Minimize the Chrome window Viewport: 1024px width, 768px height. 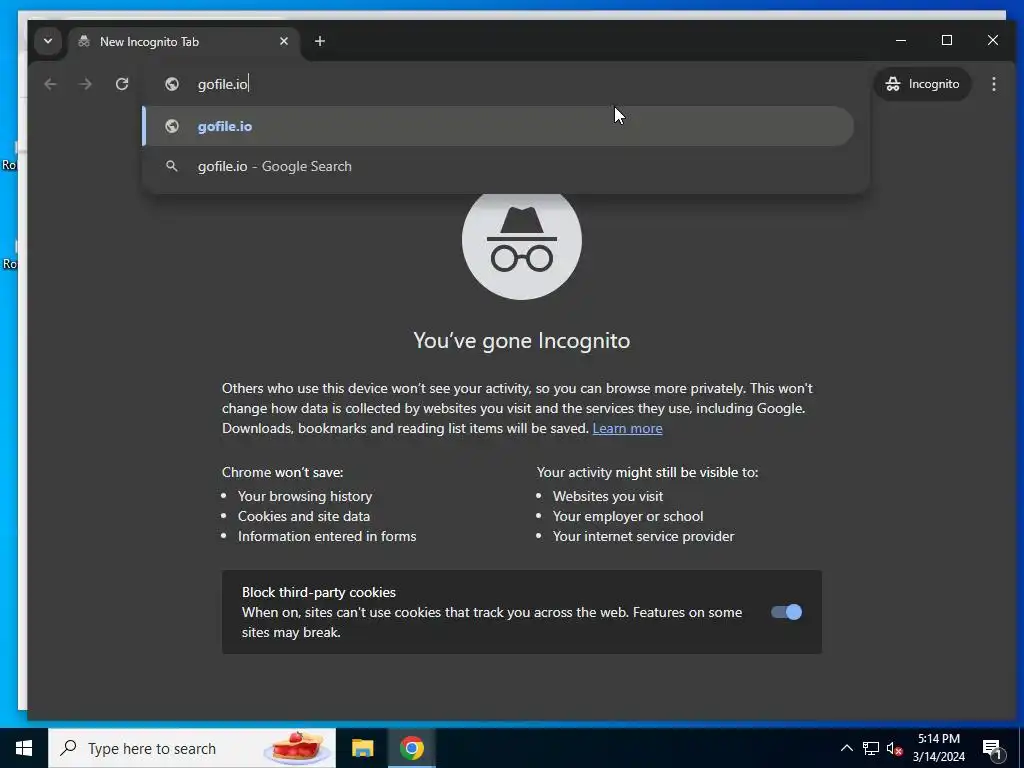[x=901, y=40]
